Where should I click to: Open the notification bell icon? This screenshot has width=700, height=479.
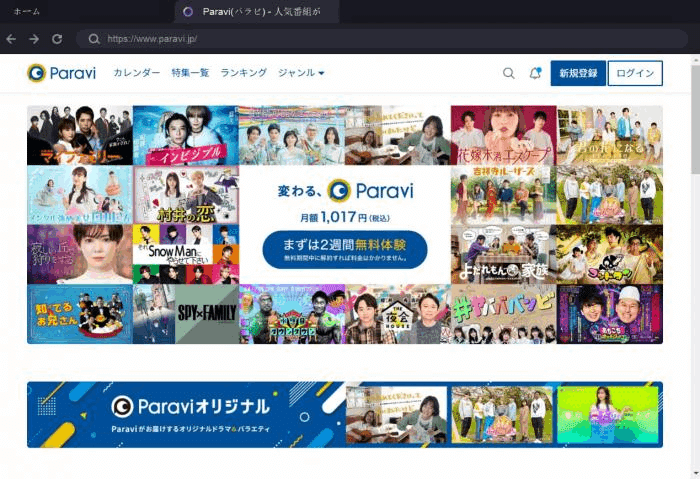coord(535,73)
